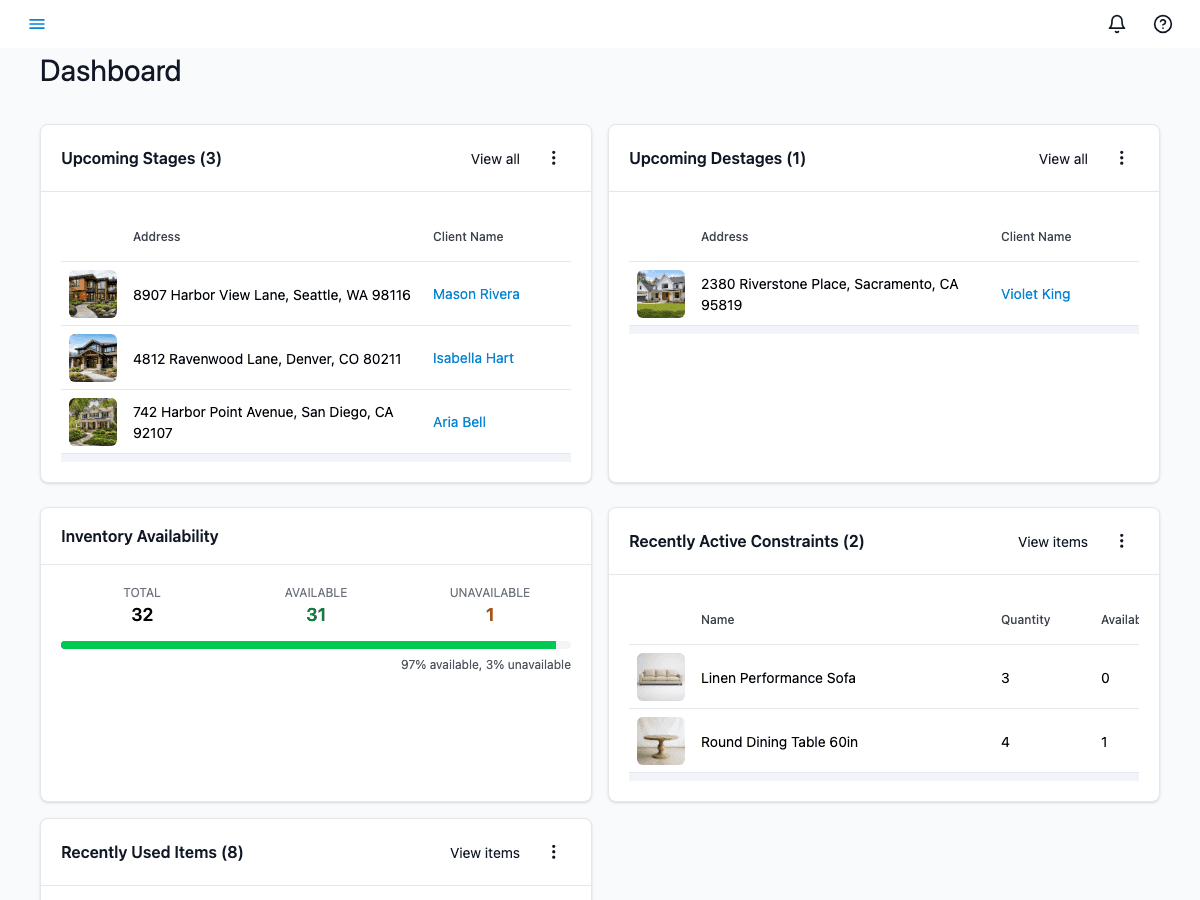Open Mason Rivera's client profile
Image resolution: width=1200 pixels, height=900 pixels.
476,293
